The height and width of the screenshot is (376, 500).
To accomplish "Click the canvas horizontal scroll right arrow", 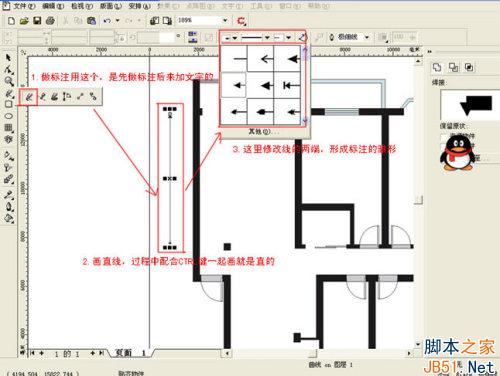I will [x=410, y=353].
